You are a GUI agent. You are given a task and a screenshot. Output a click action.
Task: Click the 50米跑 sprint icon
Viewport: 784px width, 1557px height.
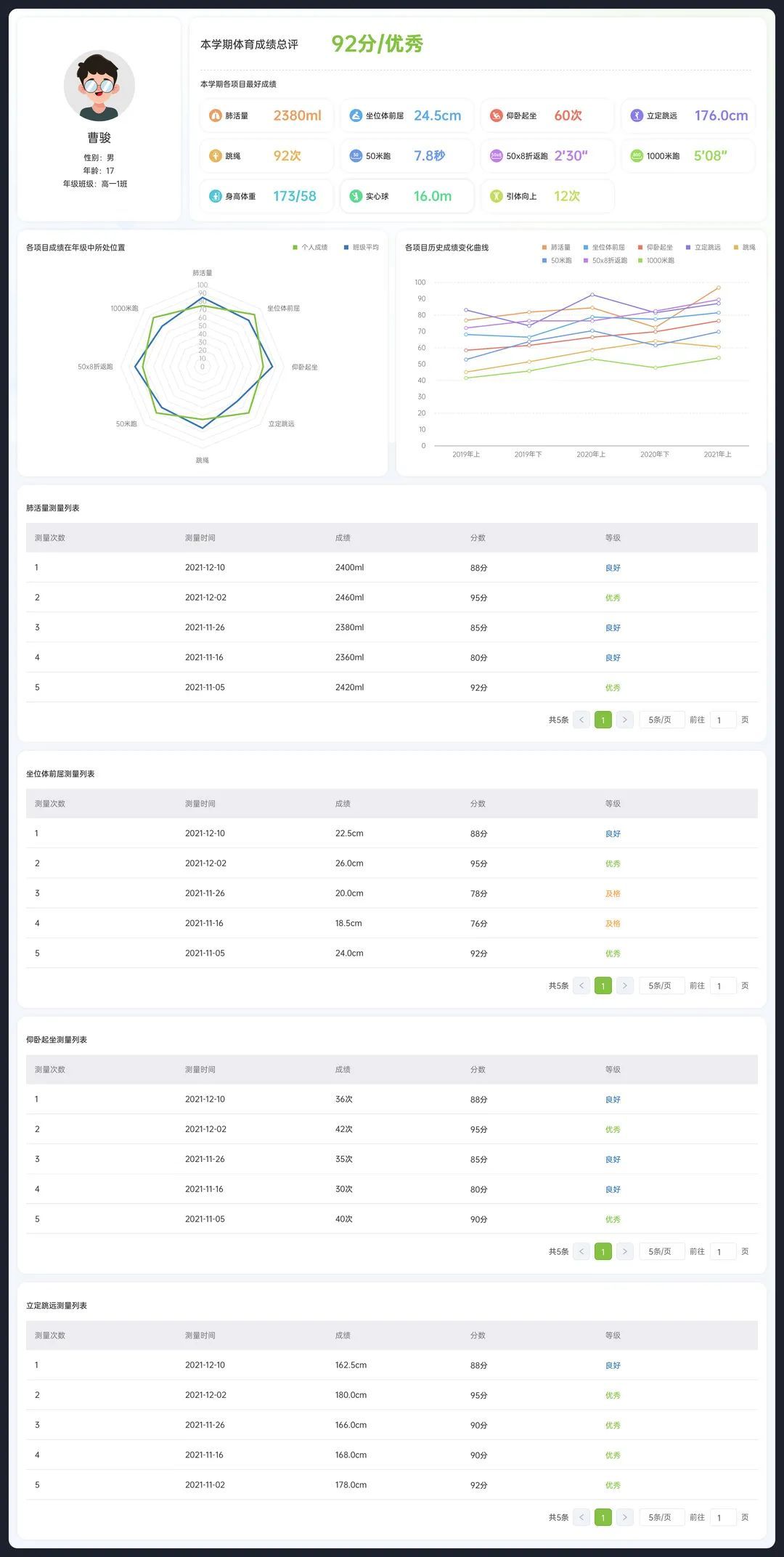click(x=356, y=156)
